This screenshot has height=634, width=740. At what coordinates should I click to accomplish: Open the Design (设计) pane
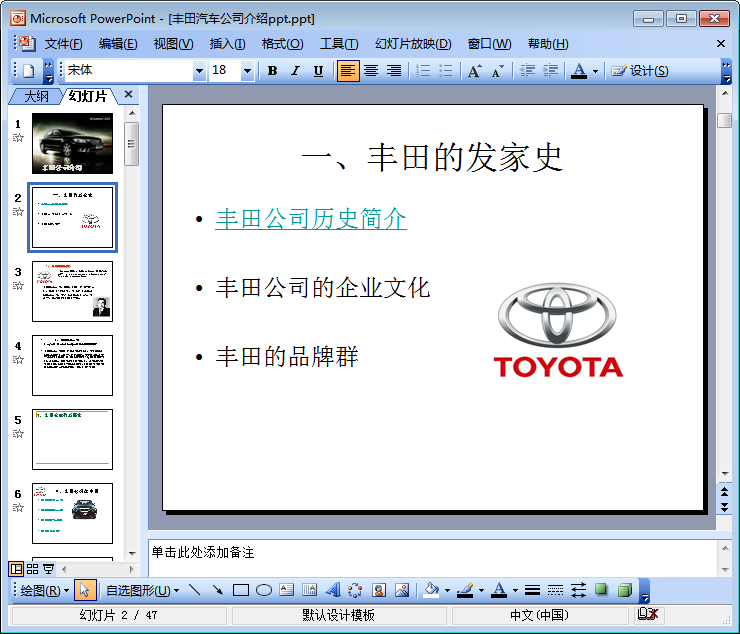click(639, 71)
